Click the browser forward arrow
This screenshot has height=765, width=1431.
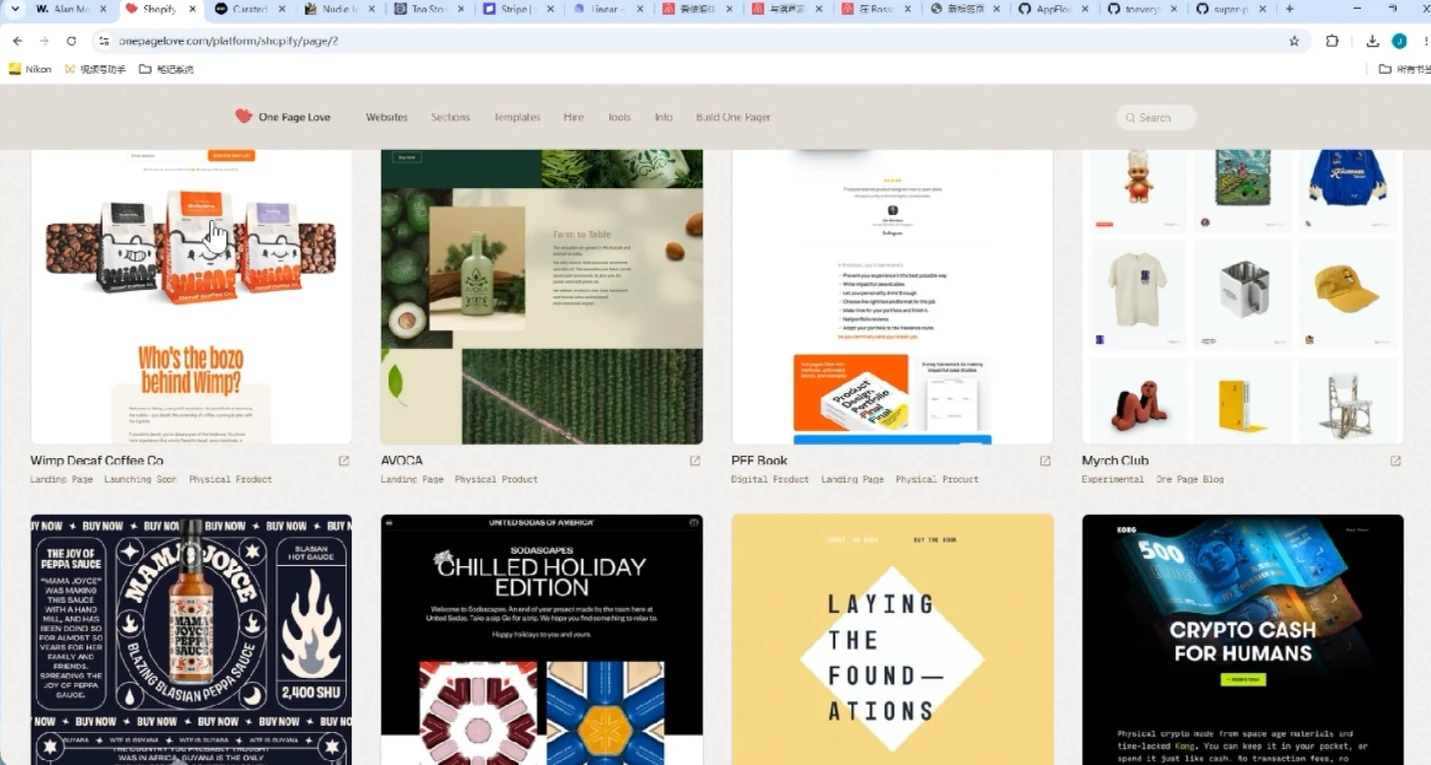[x=44, y=41]
